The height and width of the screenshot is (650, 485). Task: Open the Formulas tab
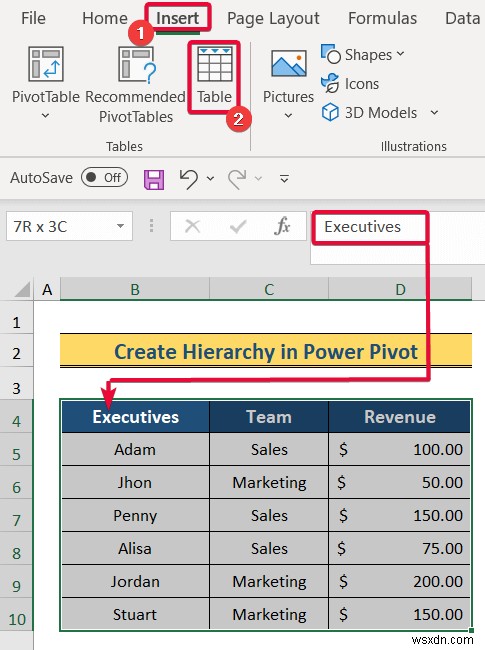[382, 18]
